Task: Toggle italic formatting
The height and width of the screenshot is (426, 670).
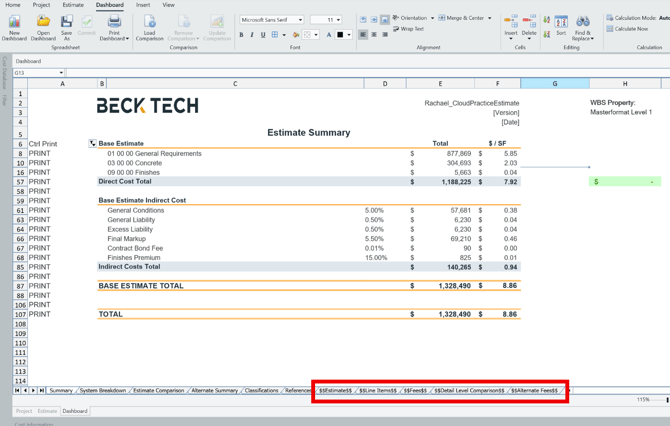Action: point(252,35)
